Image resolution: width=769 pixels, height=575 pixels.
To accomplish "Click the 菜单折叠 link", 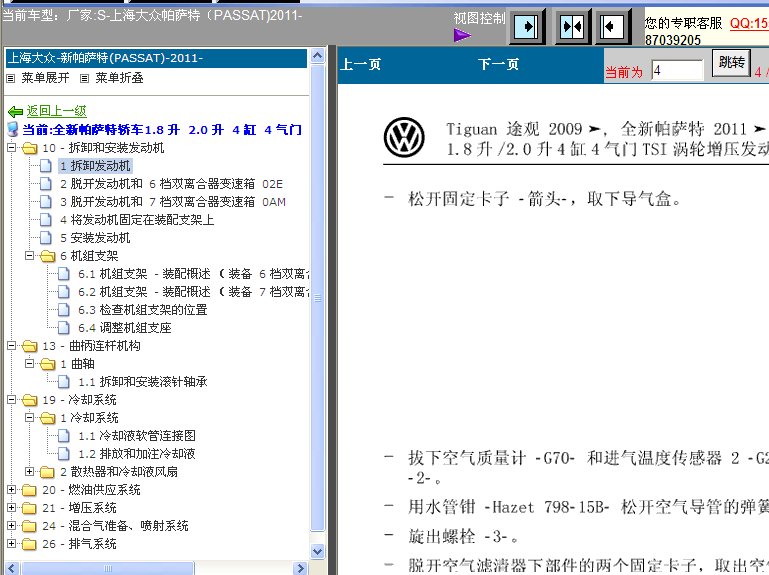I will point(119,78).
